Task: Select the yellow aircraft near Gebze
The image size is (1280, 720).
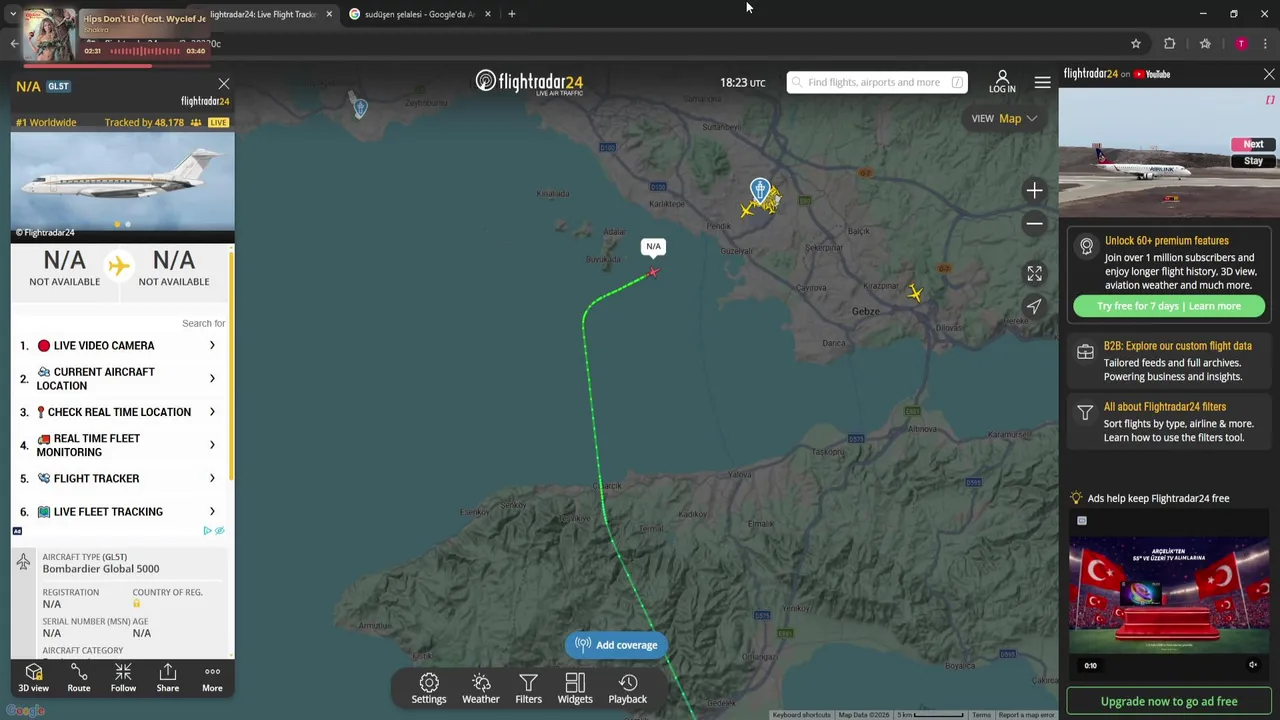Action: pos(915,292)
